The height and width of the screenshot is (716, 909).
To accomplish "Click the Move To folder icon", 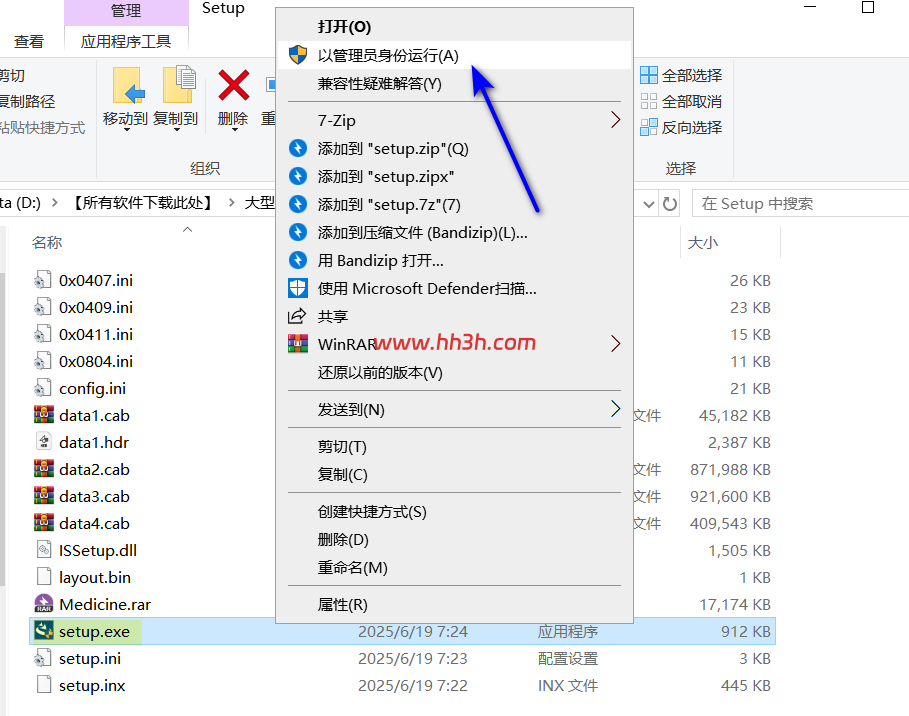I will pos(127,85).
